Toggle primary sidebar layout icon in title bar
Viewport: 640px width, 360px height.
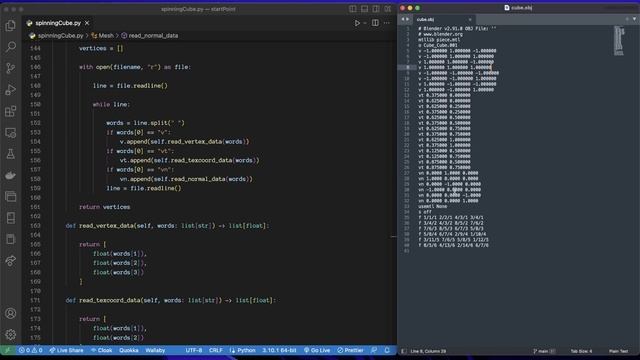tap(353, 9)
